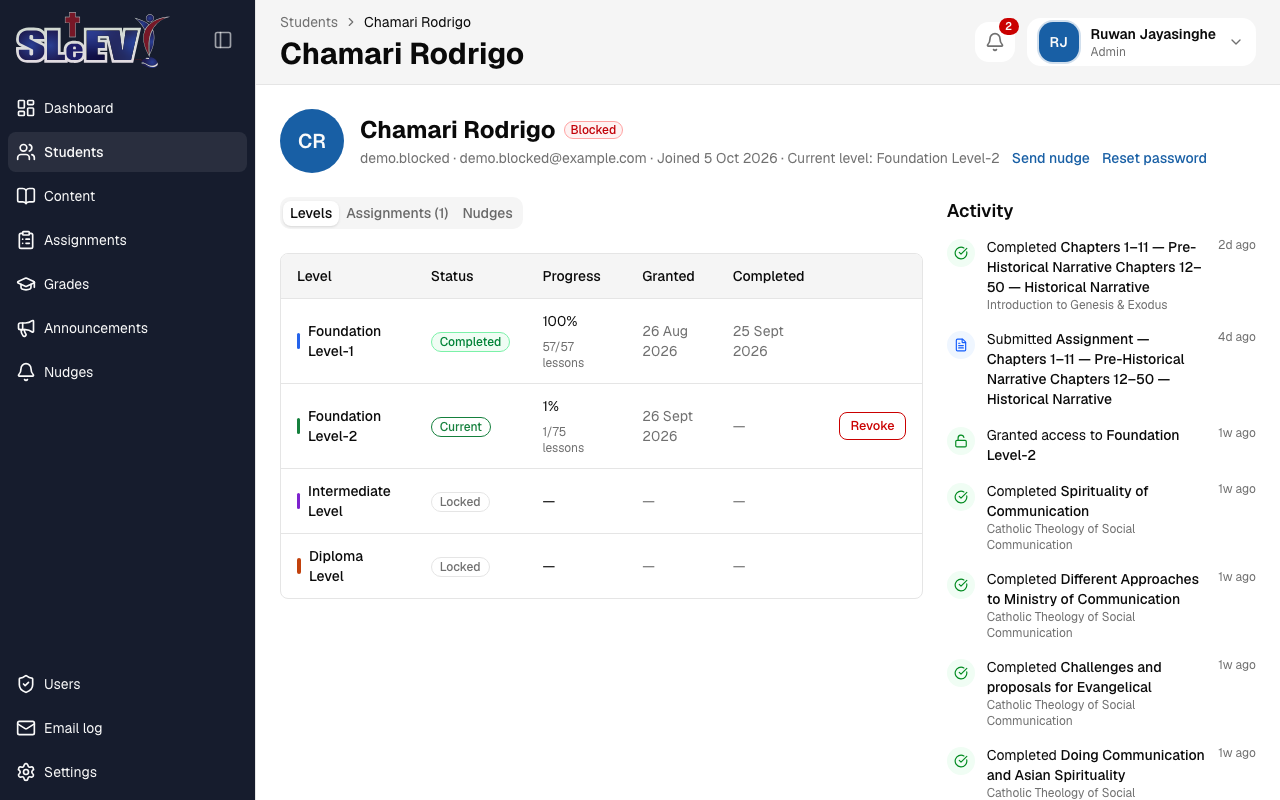Click the document icon beside Submitted Assignment activity

pos(961,345)
